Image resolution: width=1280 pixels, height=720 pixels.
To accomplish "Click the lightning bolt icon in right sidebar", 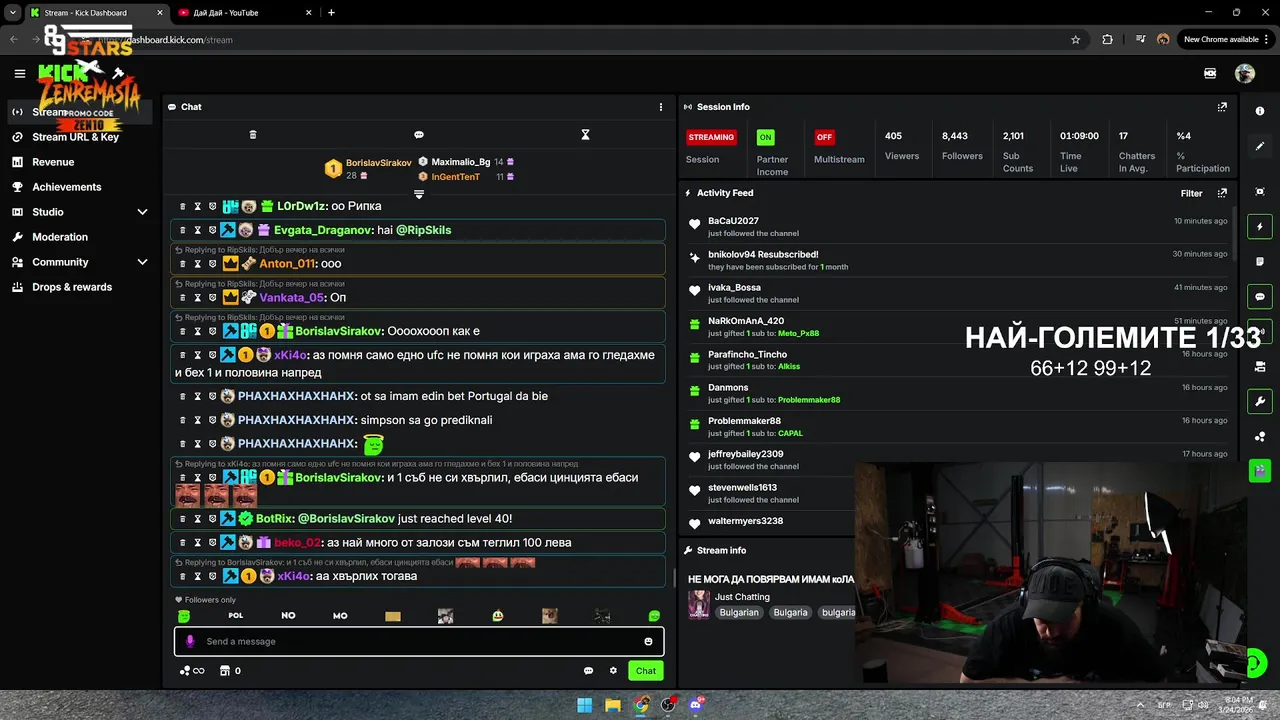I will [1260, 227].
